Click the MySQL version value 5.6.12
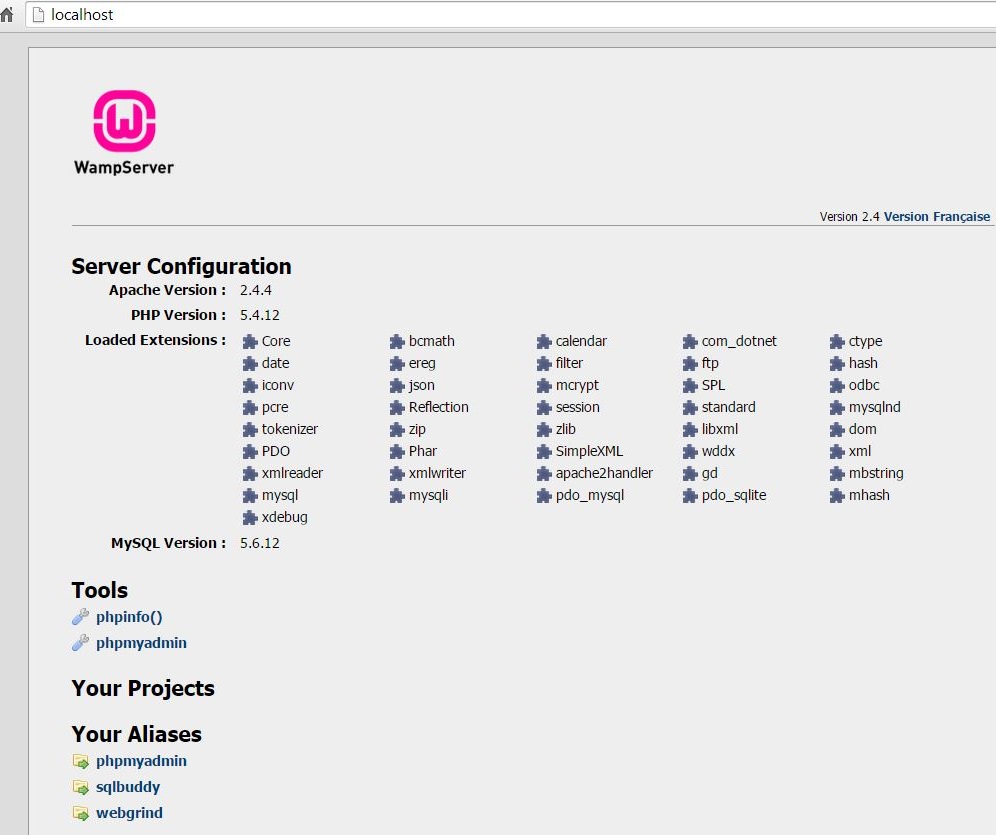 coord(259,543)
